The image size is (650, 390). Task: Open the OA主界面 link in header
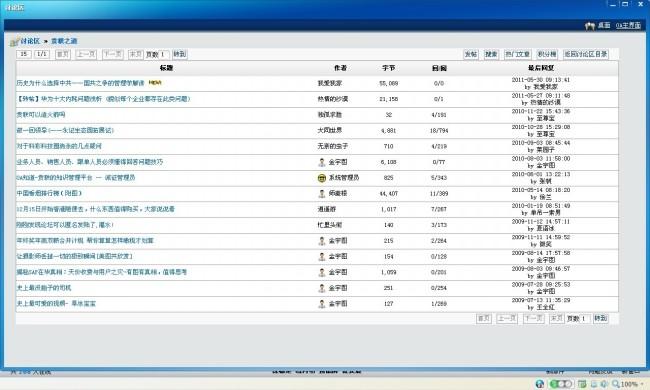[628, 26]
